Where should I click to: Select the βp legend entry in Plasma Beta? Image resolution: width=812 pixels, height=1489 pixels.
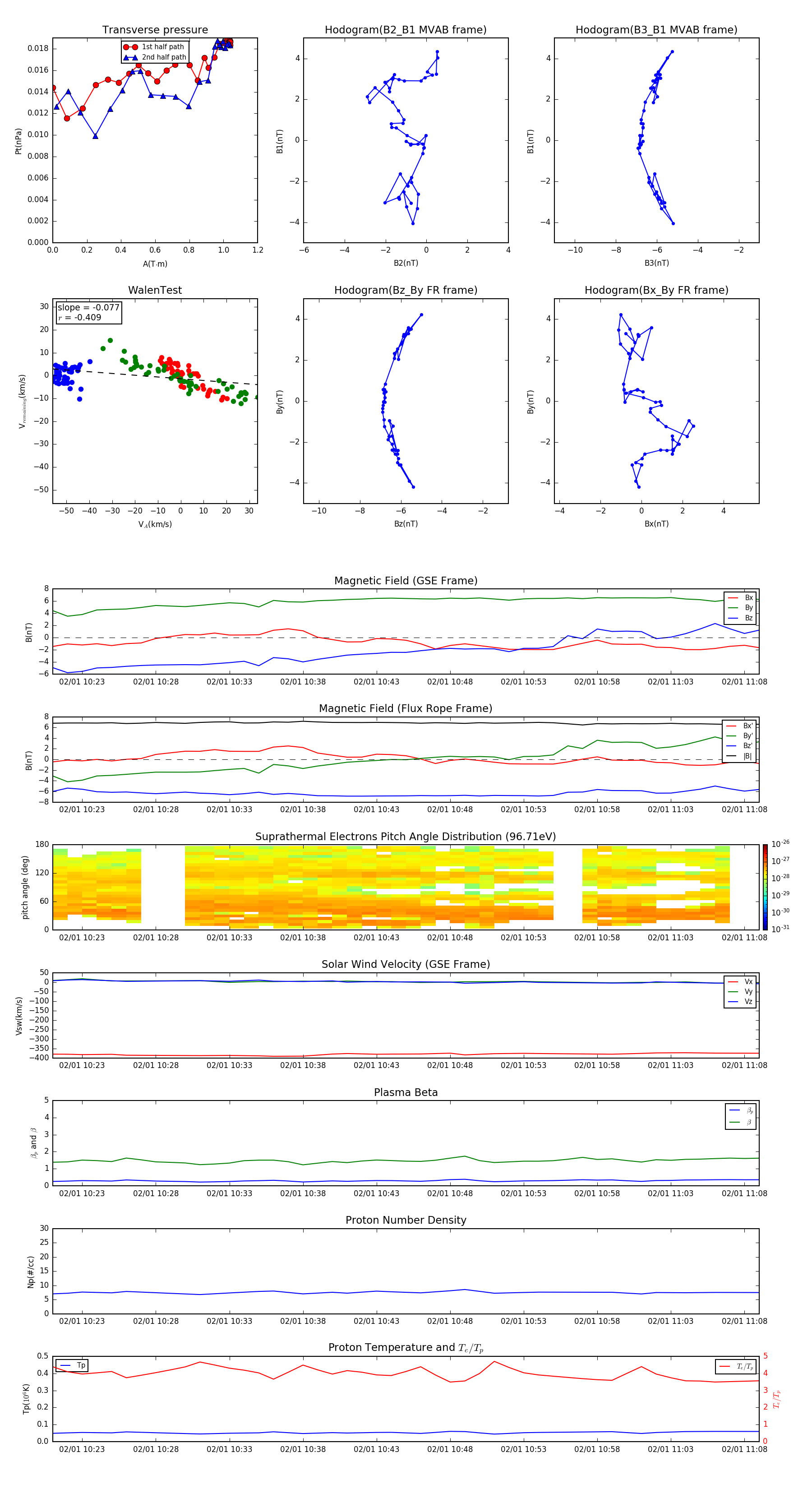click(741, 1110)
